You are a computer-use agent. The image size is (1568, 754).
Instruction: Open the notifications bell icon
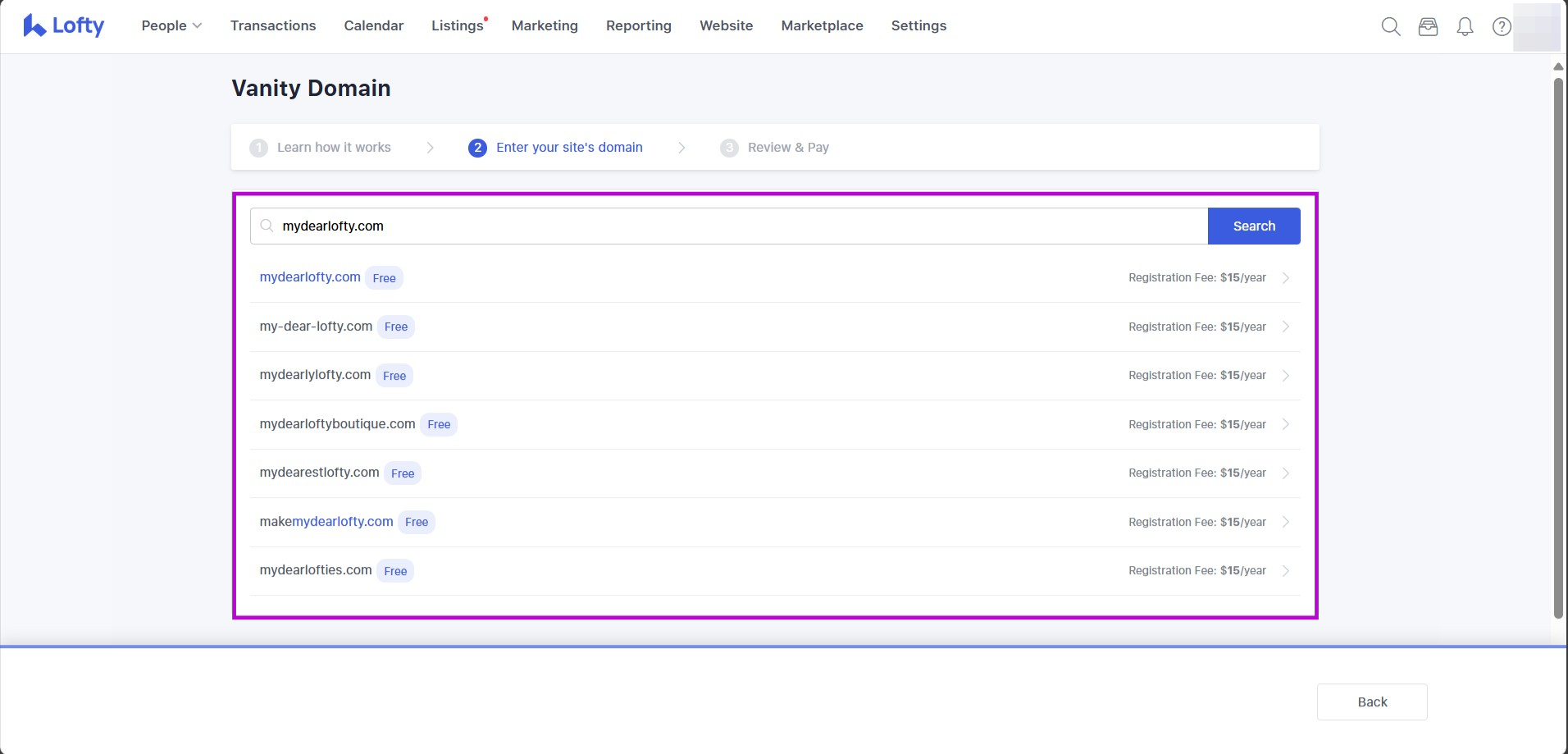point(1465,26)
